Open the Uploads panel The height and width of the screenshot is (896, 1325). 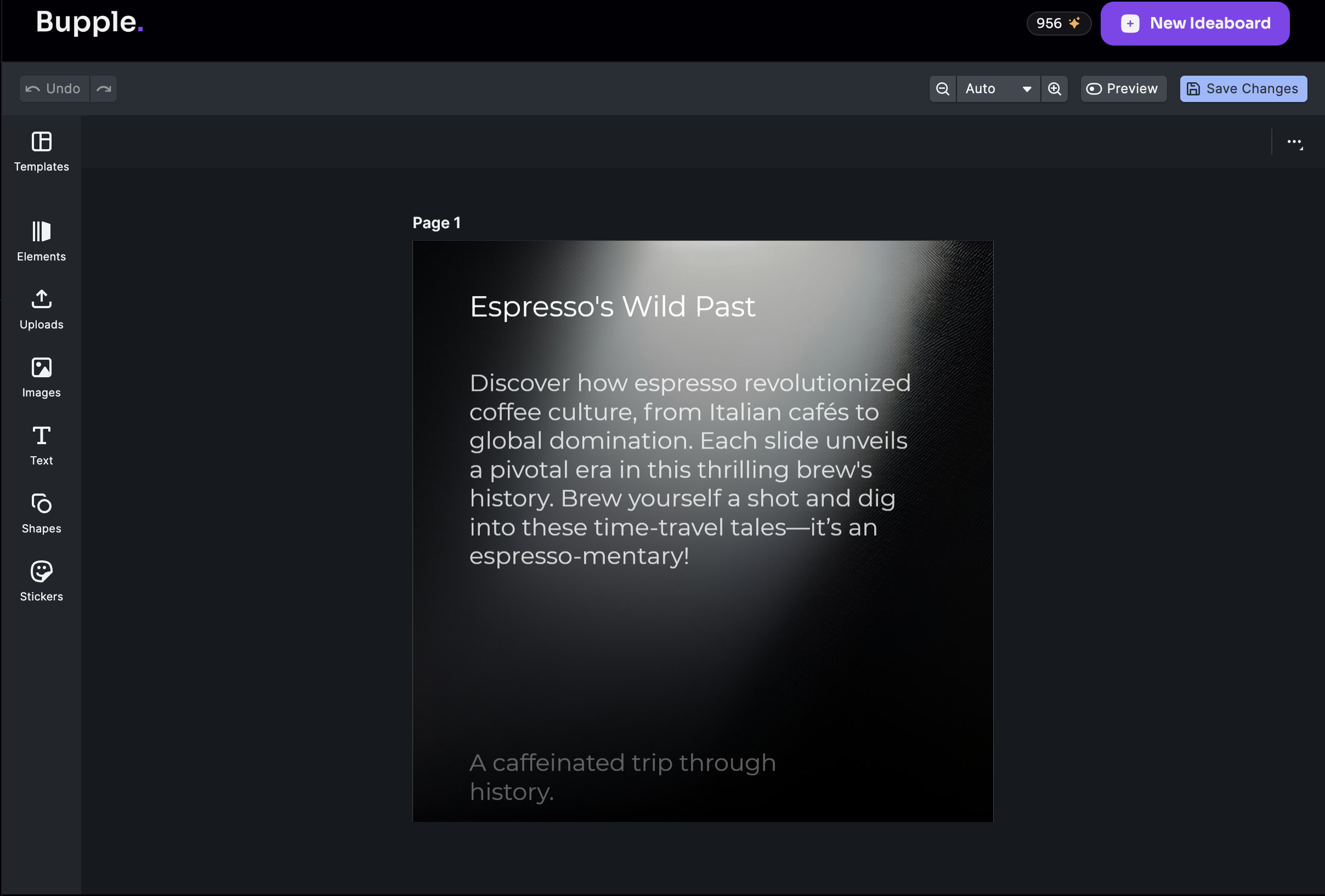pyautogui.click(x=41, y=309)
